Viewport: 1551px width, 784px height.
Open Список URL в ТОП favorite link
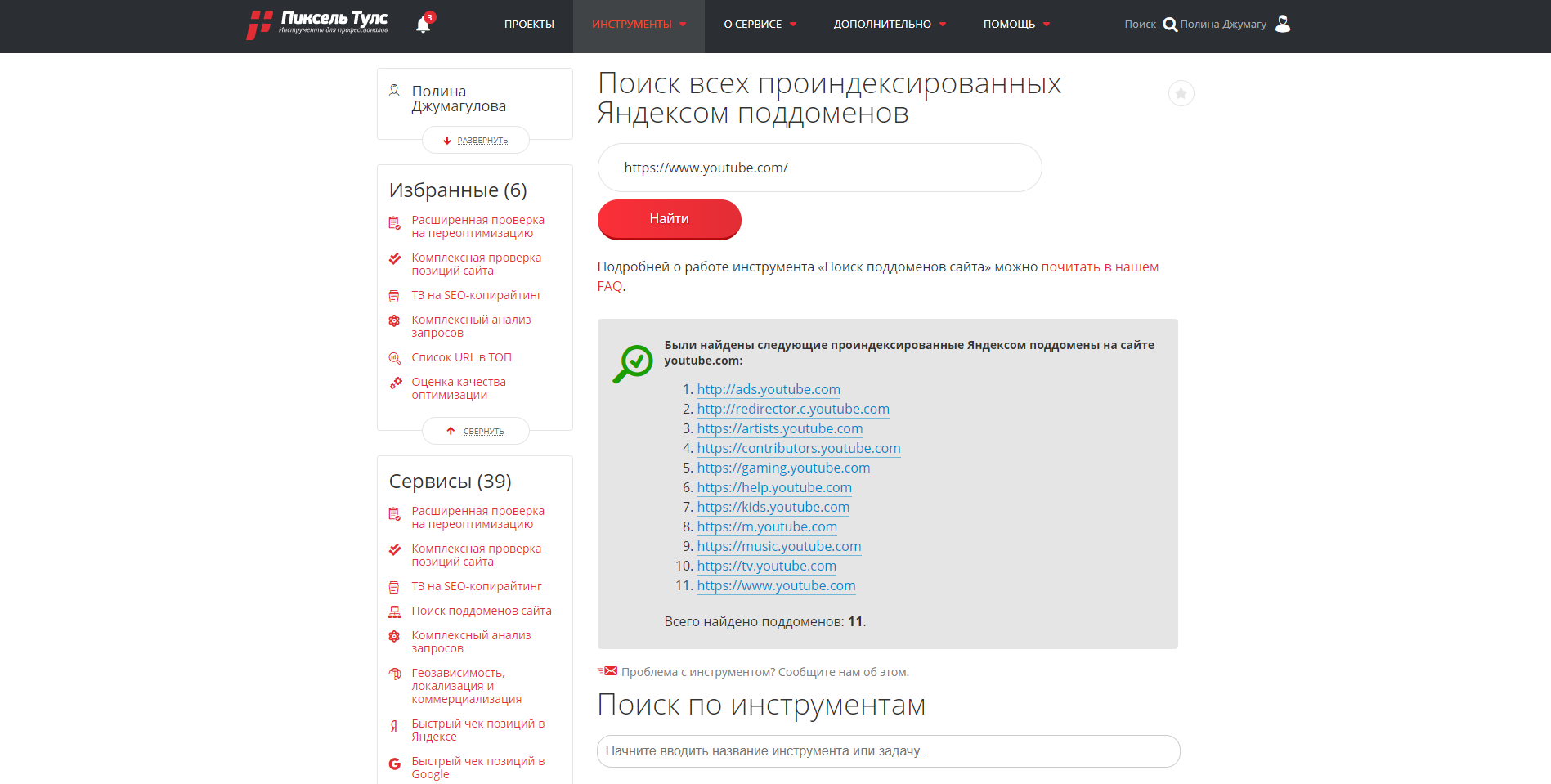(461, 357)
